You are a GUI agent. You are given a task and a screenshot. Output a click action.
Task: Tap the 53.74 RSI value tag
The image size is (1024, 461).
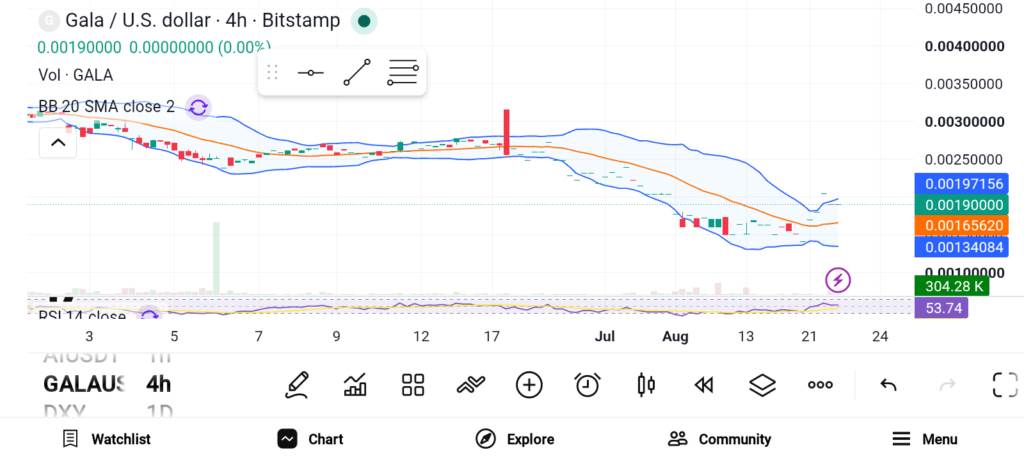[x=941, y=308]
